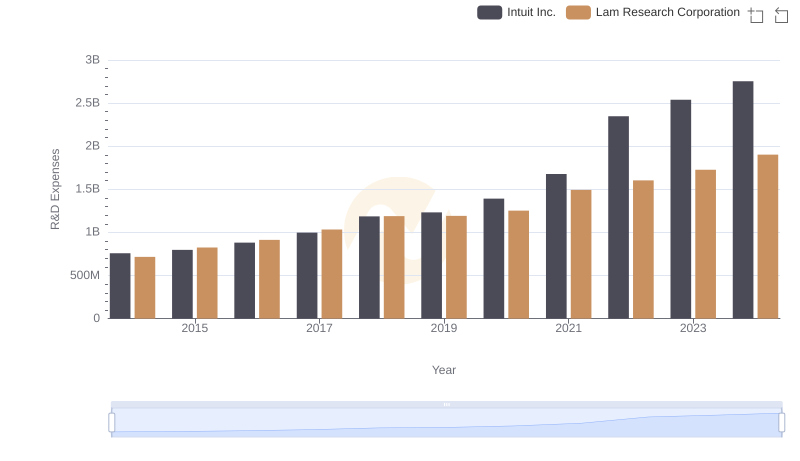Click the 2.5B y-axis label

click(88, 103)
